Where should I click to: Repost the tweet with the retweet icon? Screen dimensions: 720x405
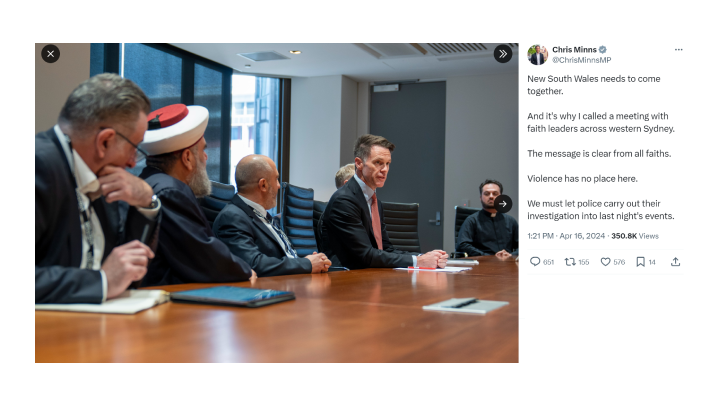pos(570,262)
